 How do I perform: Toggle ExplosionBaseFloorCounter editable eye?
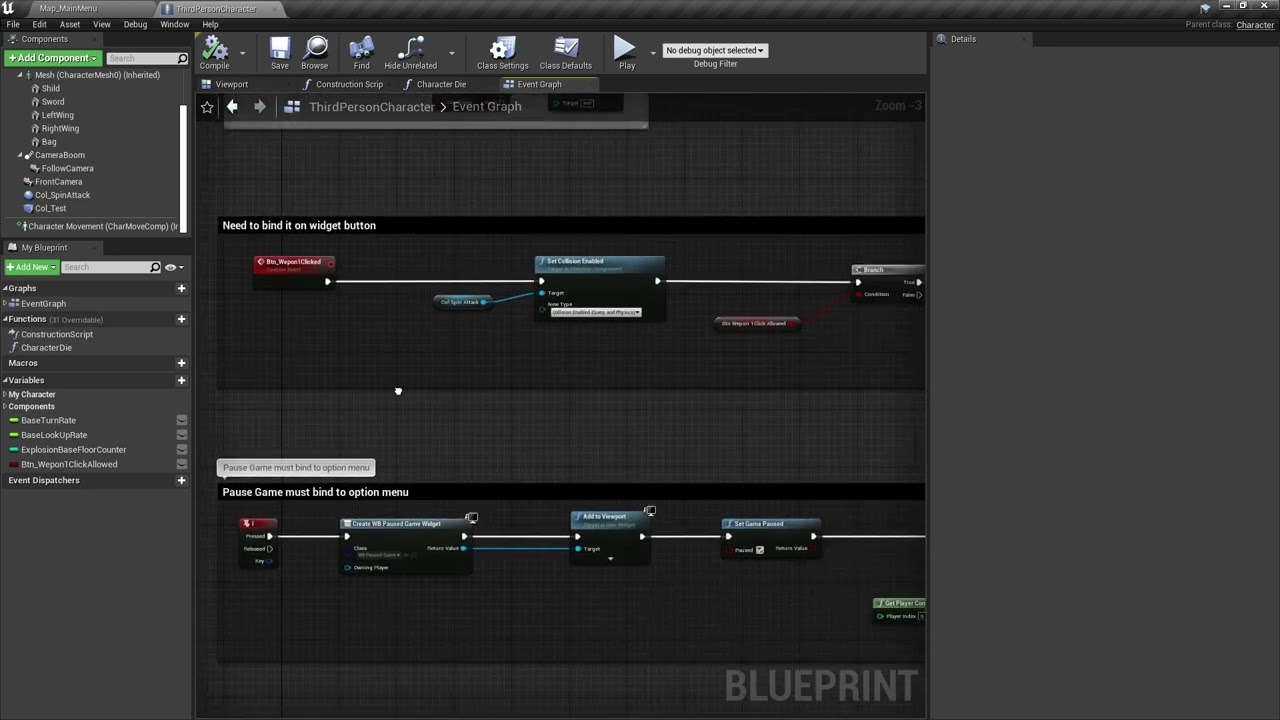click(182, 450)
